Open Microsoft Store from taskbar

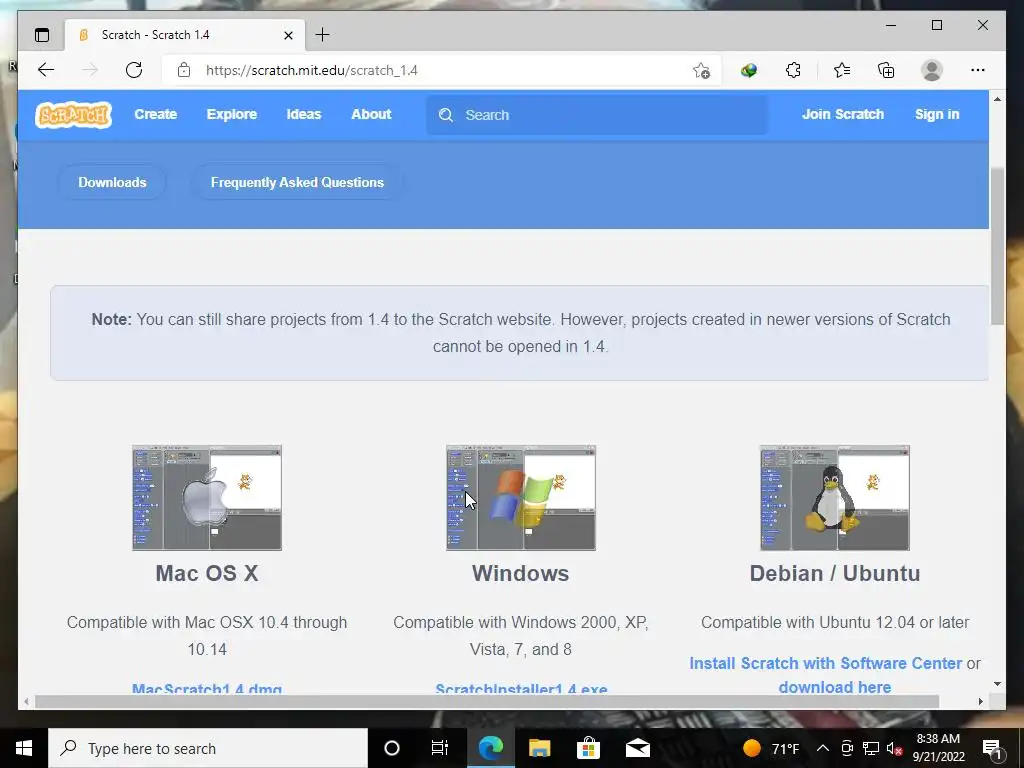pos(588,748)
